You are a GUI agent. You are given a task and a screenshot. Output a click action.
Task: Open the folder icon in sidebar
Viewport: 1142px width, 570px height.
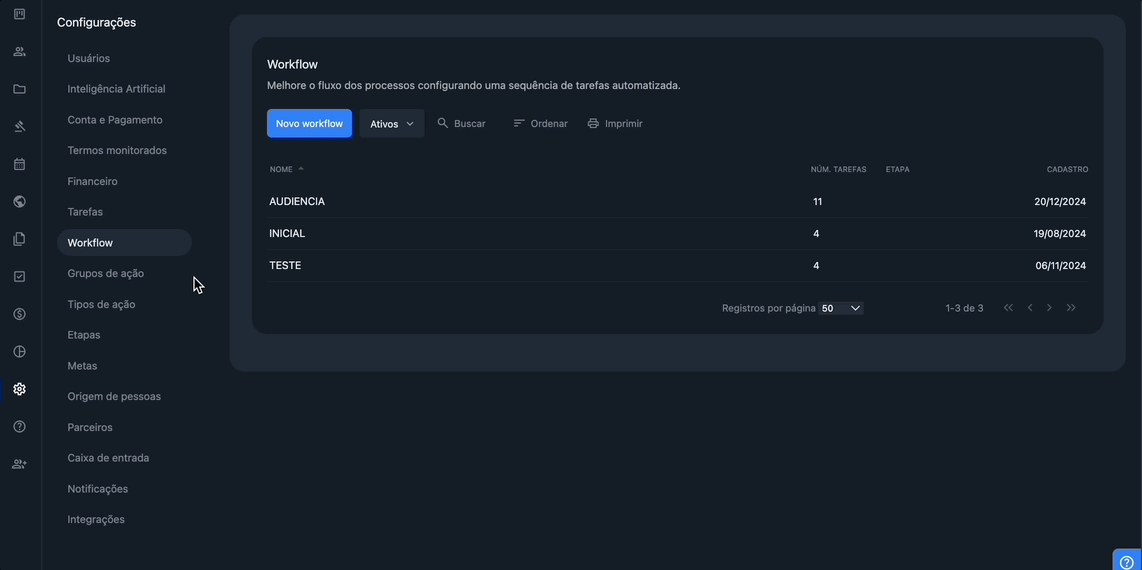[x=20, y=89]
